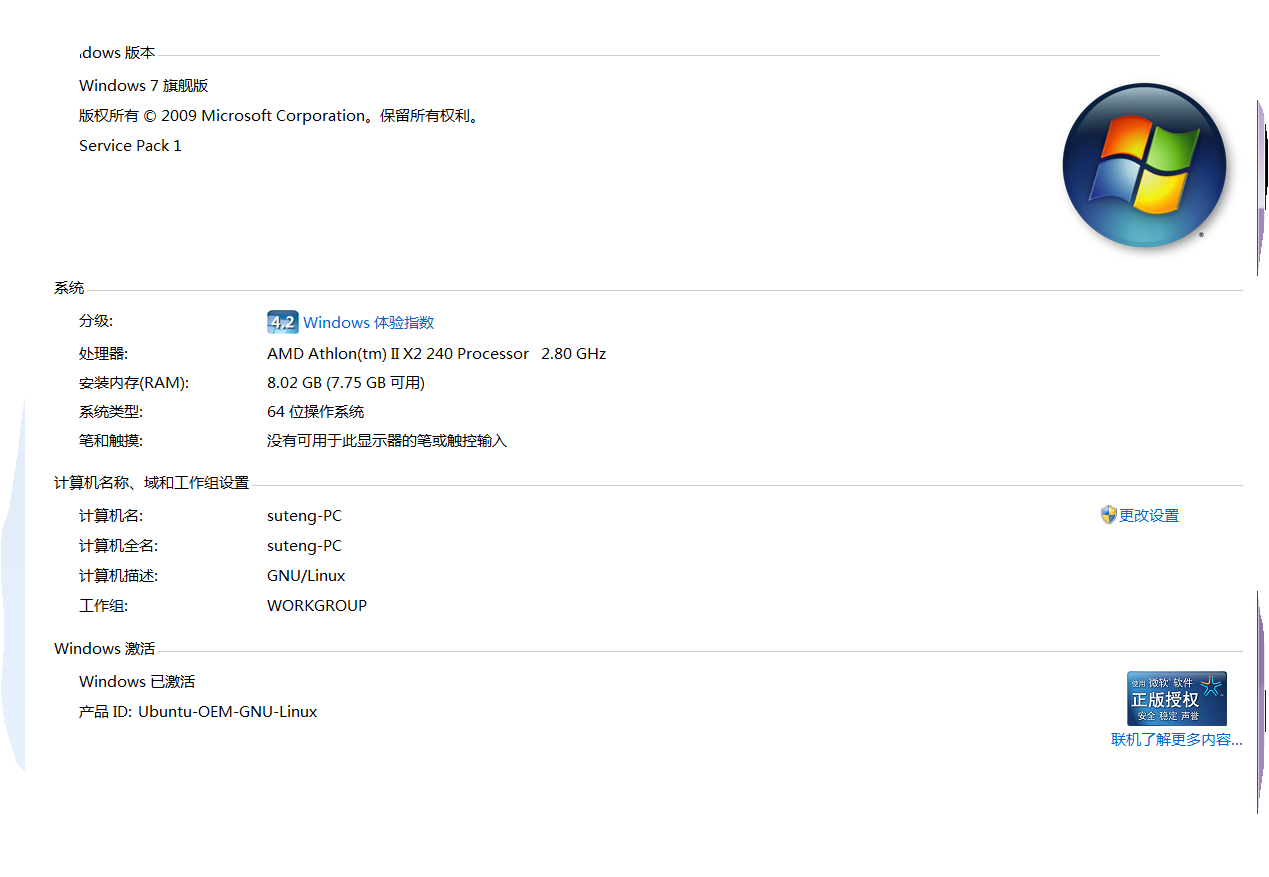The height and width of the screenshot is (877, 1269).
Task: Click the suteng-PC value next to 计算机名
Action: click(x=304, y=516)
